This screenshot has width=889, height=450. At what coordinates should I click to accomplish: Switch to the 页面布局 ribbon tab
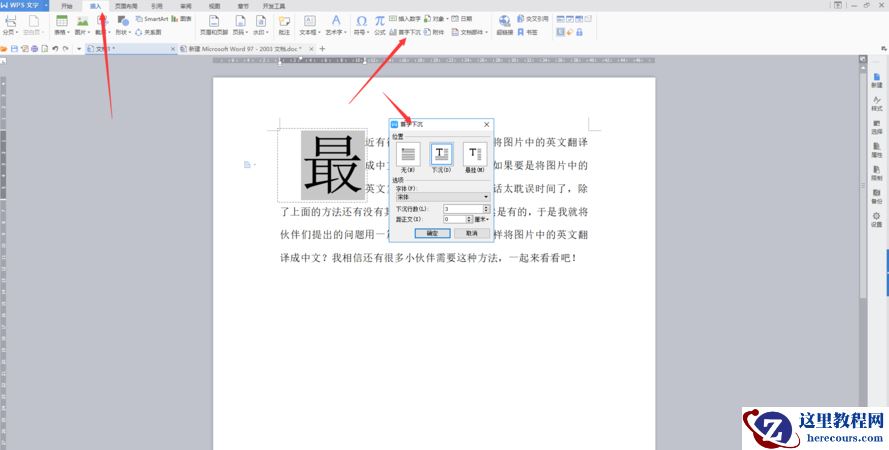127,5
